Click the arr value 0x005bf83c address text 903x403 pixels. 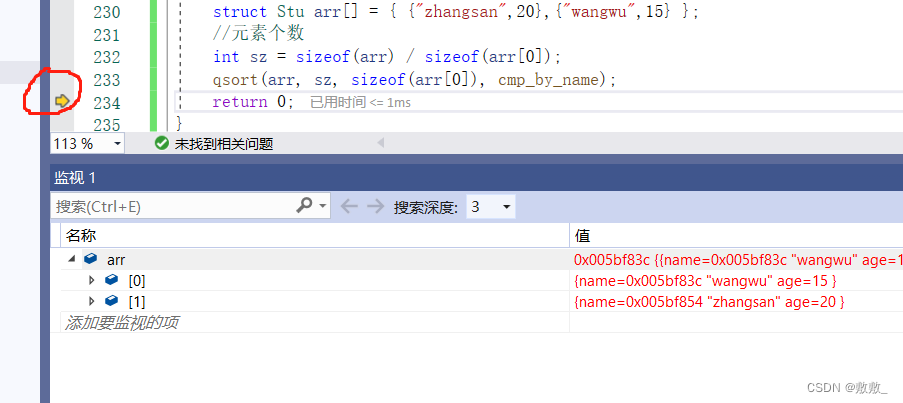click(x=612, y=260)
